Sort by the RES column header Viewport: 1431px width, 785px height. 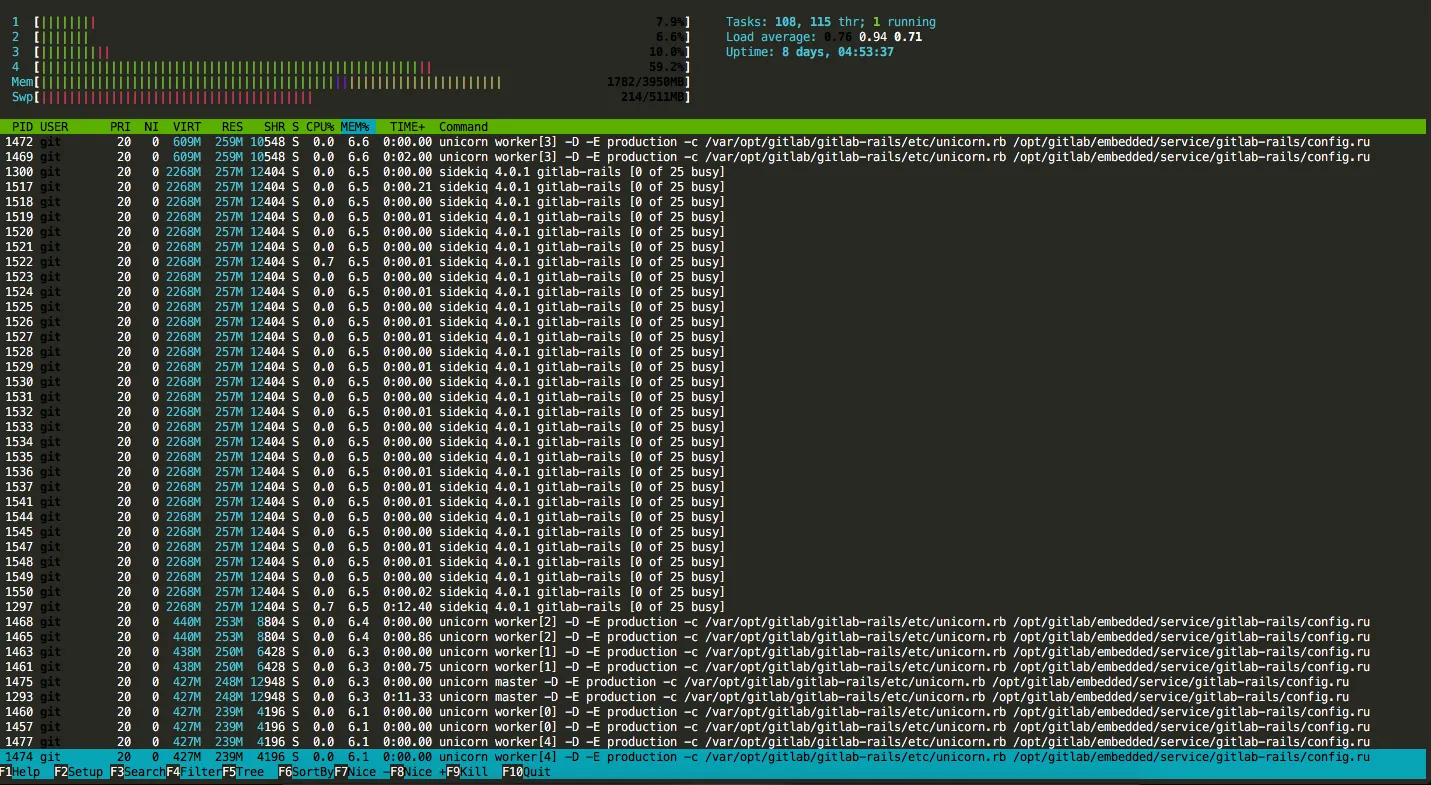click(232, 127)
